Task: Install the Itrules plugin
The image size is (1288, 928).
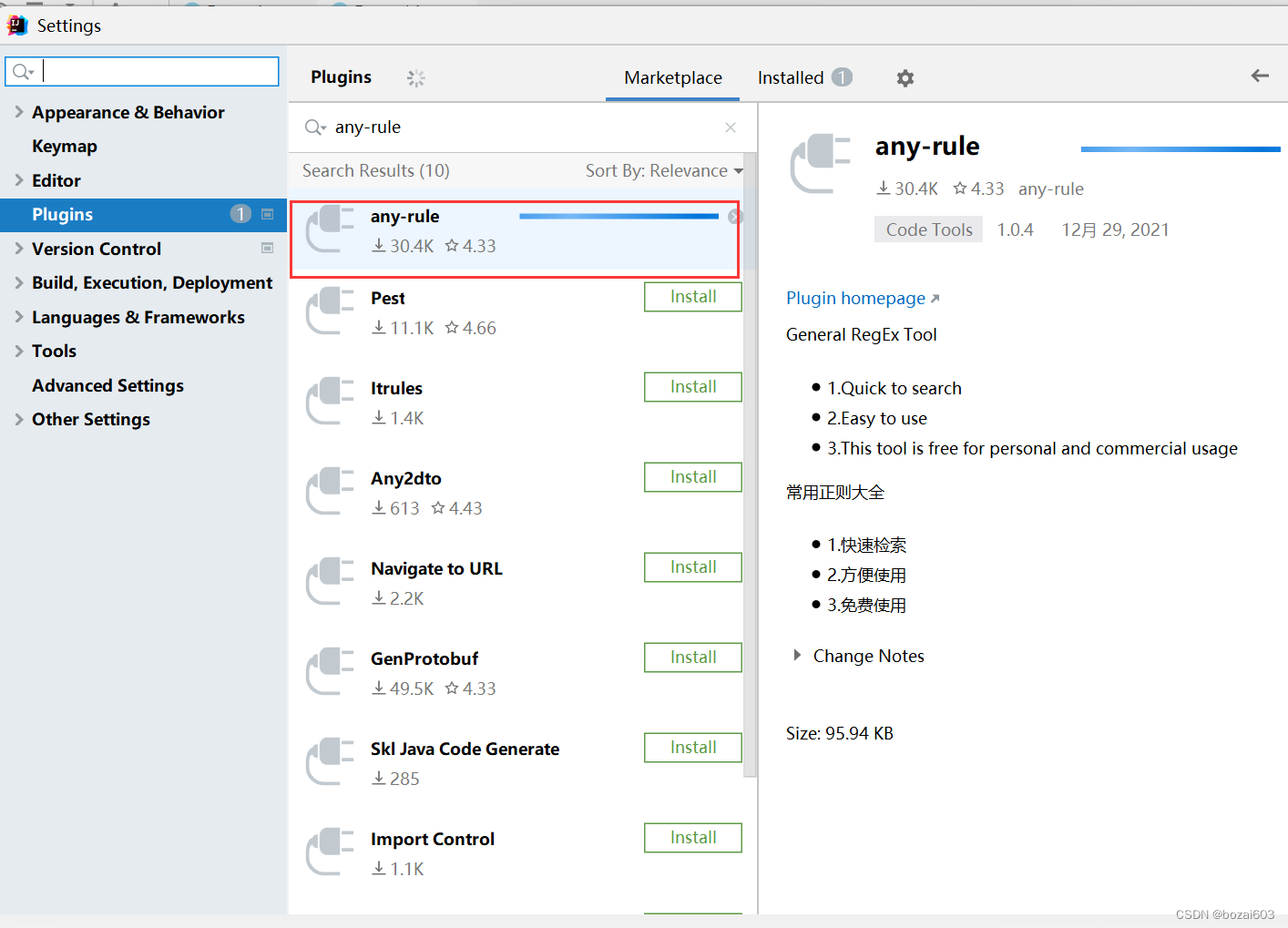Action: (x=693, y=387)
